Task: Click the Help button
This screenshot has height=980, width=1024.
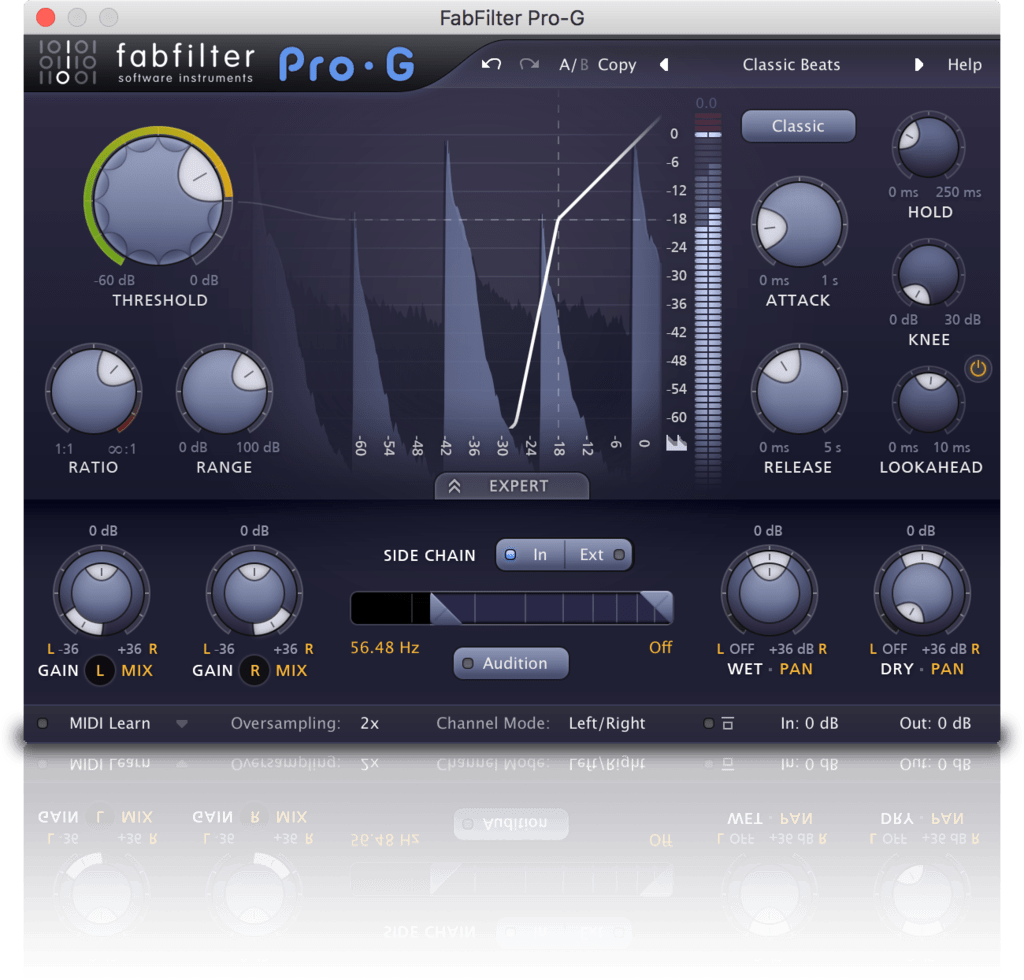Action: click(964, 64)
